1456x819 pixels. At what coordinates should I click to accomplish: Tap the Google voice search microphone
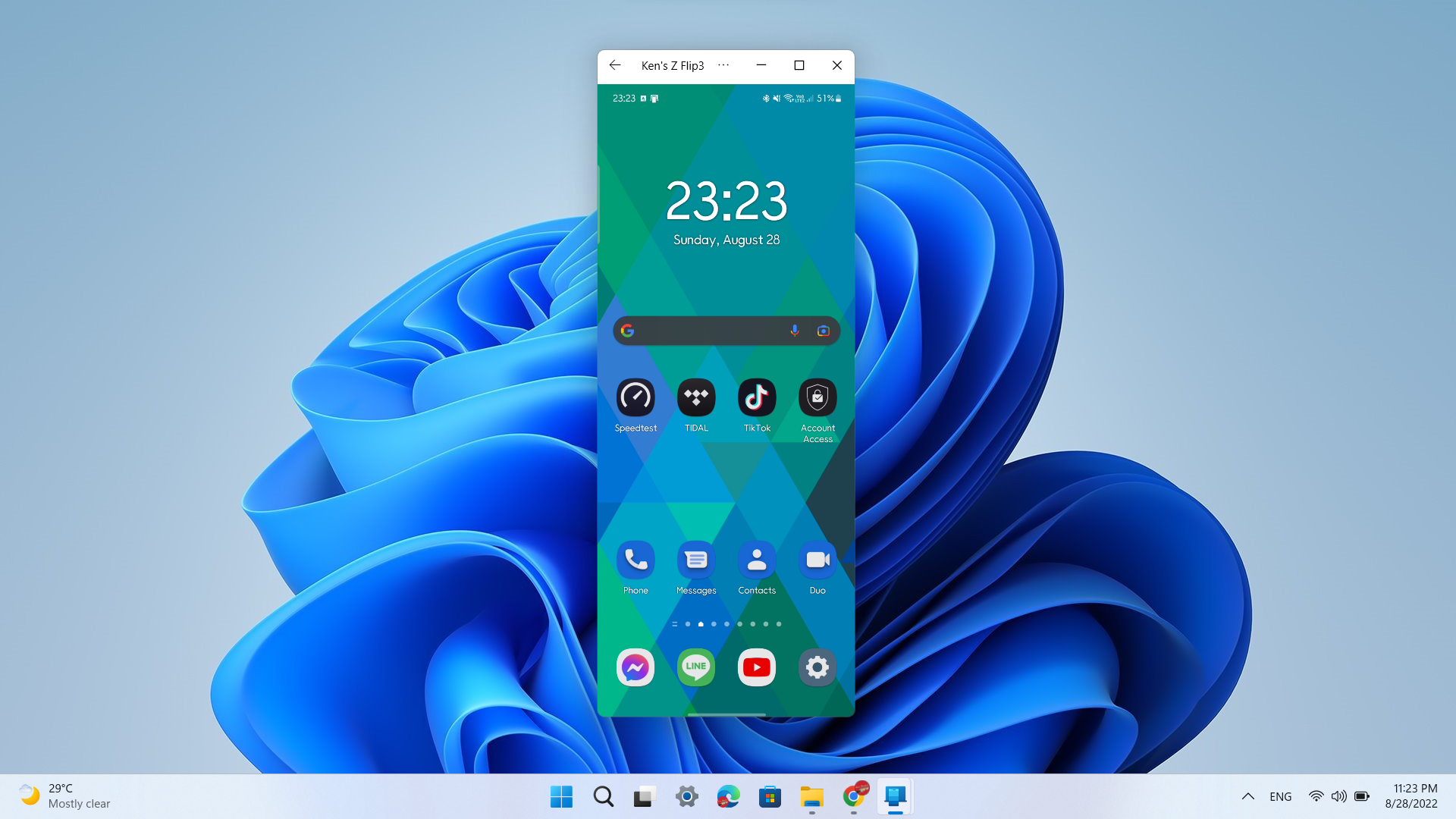[x=795, y=331]
